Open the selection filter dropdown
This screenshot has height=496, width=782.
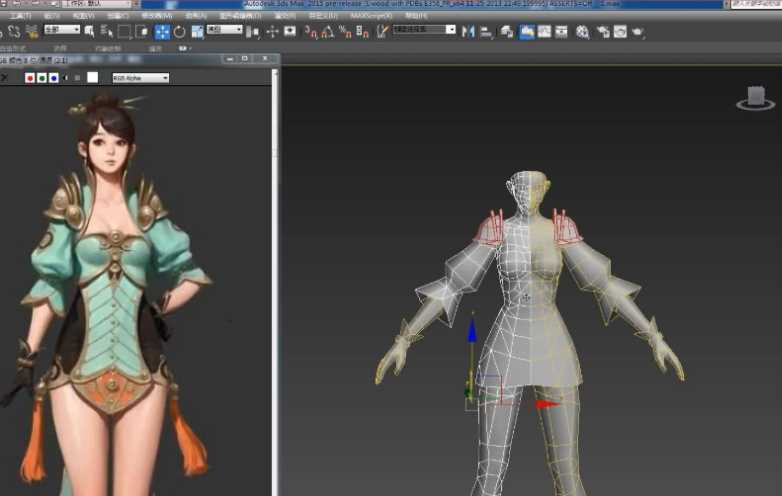tap(61, 30)
